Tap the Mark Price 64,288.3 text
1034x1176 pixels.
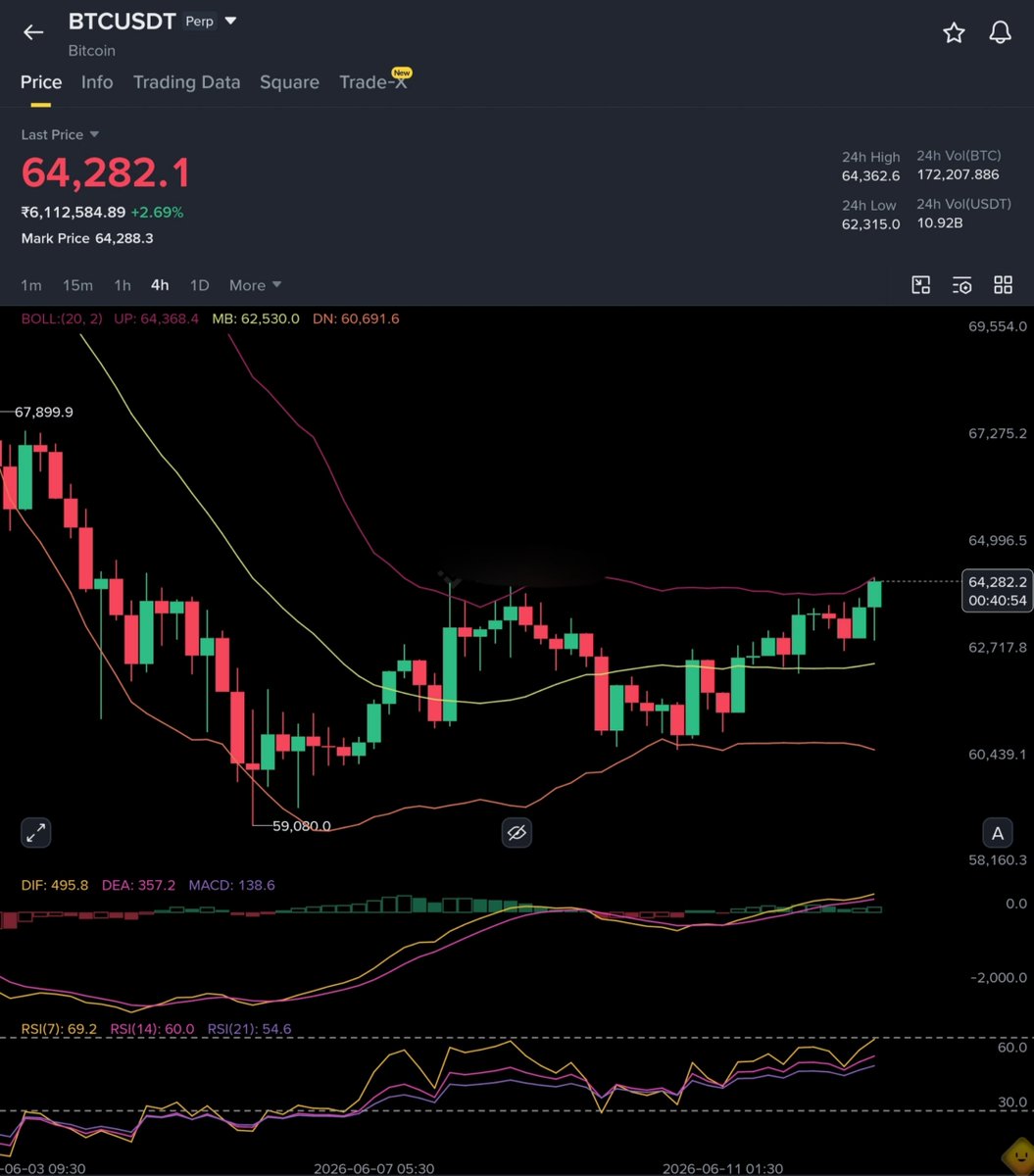pos(87,238)
